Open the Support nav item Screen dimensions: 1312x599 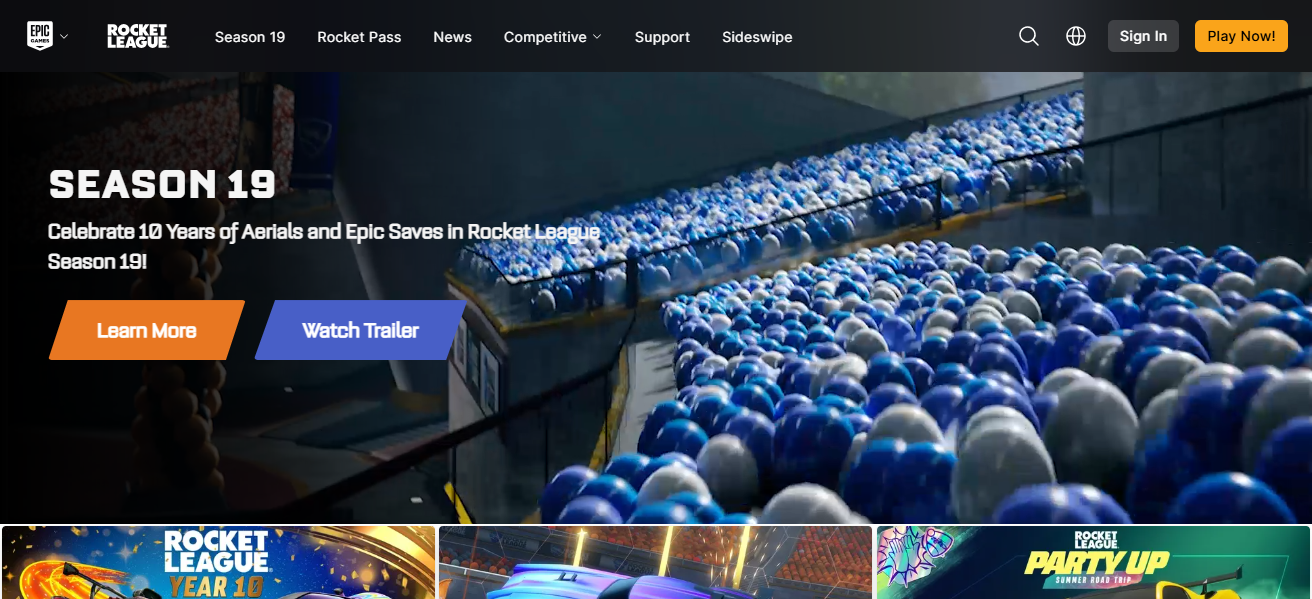[662, 37]
